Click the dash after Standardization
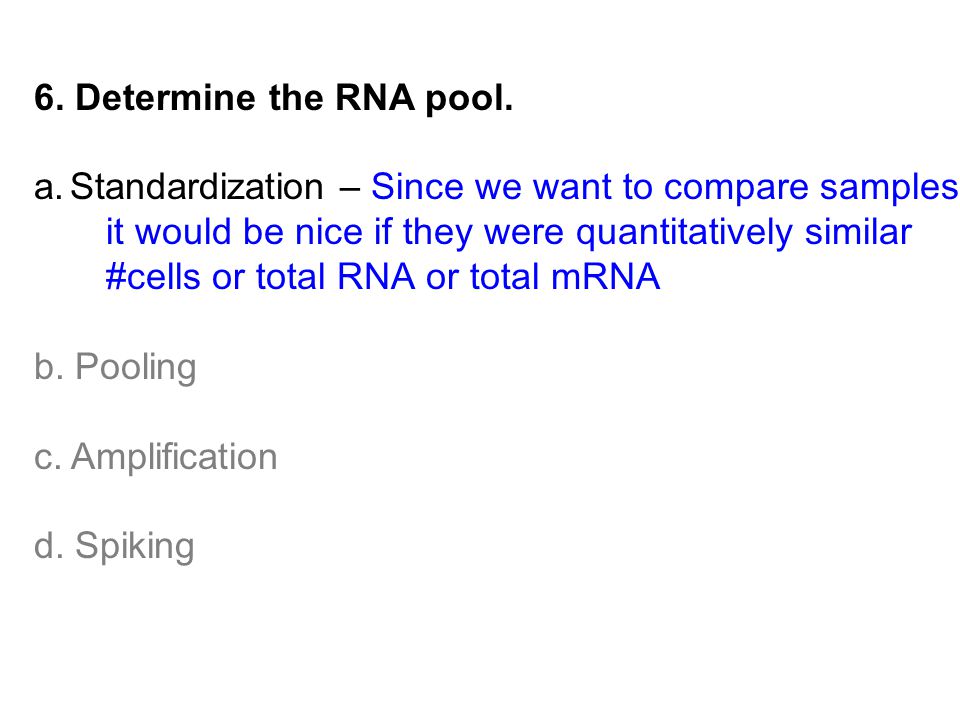This screenshot has height=720, width=960. [x=350, y=189]
